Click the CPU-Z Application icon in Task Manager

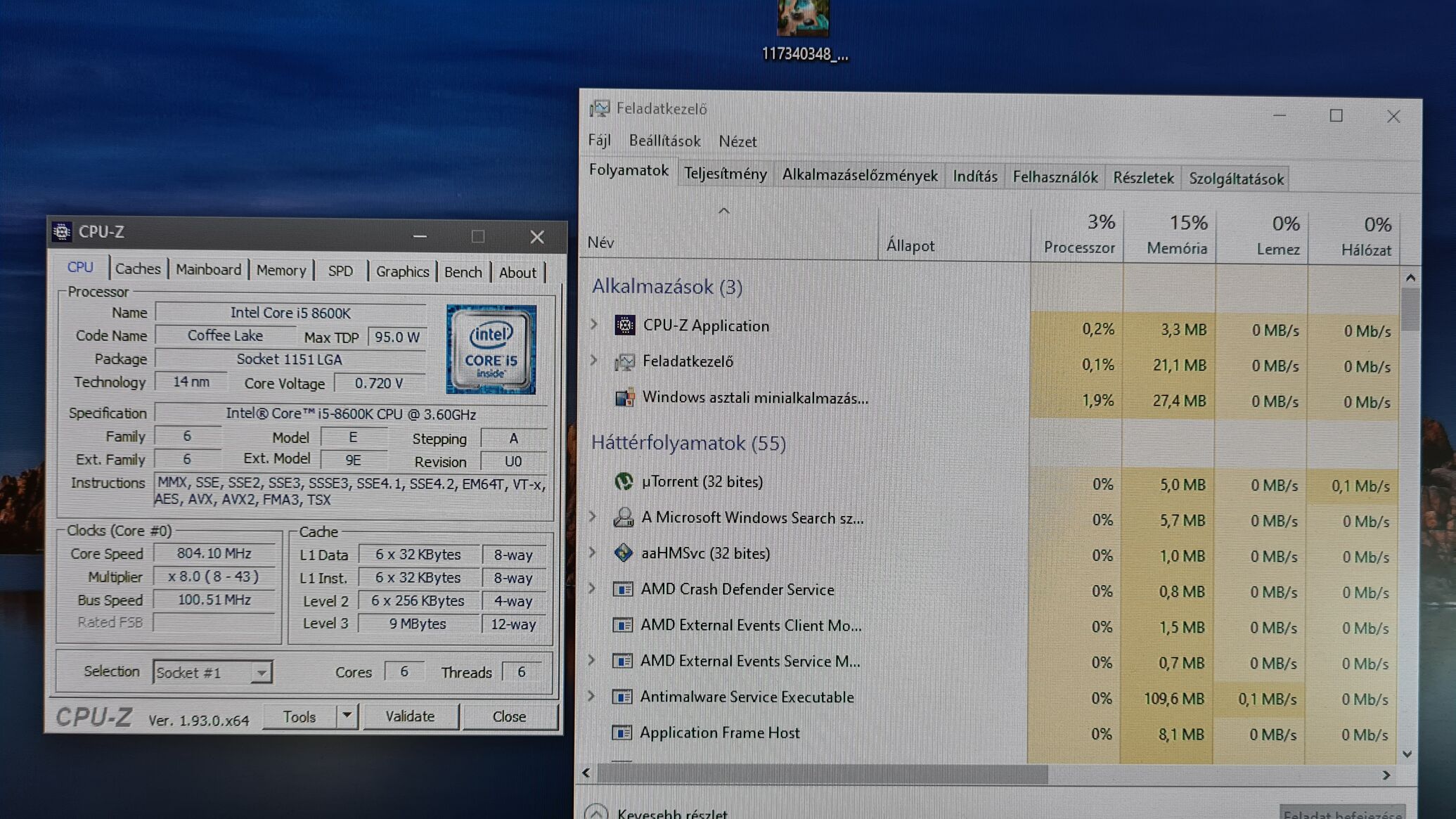tap(624, 325)
